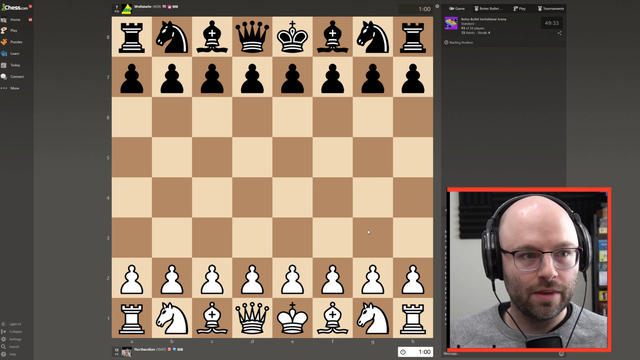This screenshot has width=640, height=360.
Task: Collapse the left sidebar
Action: click(x=12, y=331)
